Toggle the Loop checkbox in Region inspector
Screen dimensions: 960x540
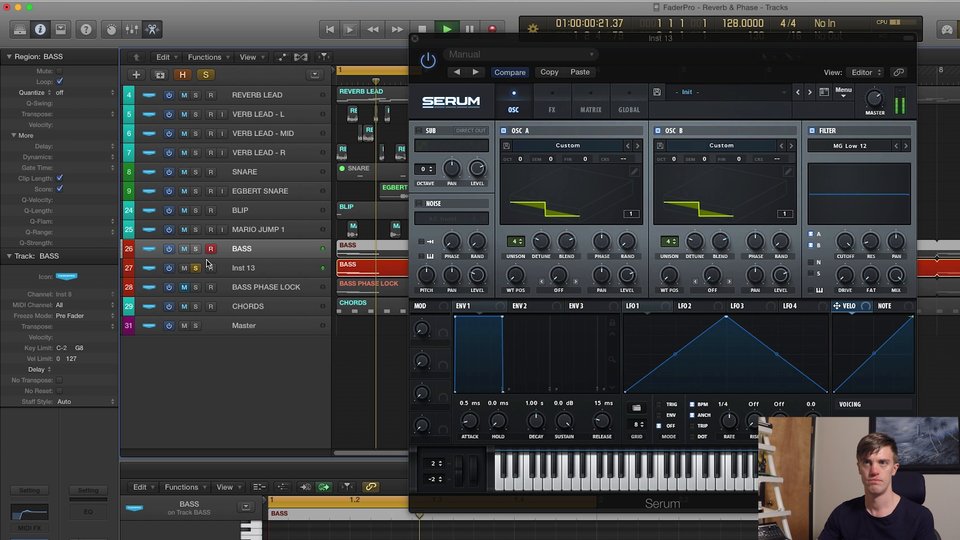click(x=59, y=81)
